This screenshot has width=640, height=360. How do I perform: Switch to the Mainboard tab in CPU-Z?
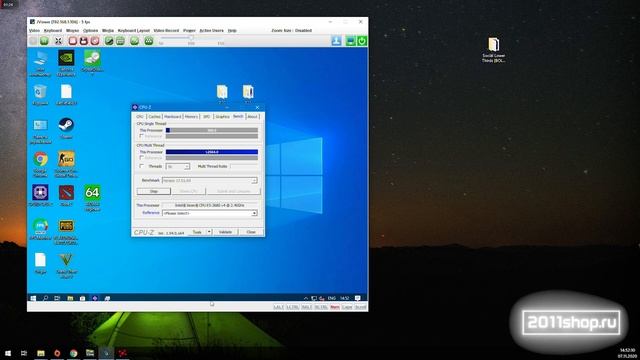pyautogui.click(x=173, y=117)
